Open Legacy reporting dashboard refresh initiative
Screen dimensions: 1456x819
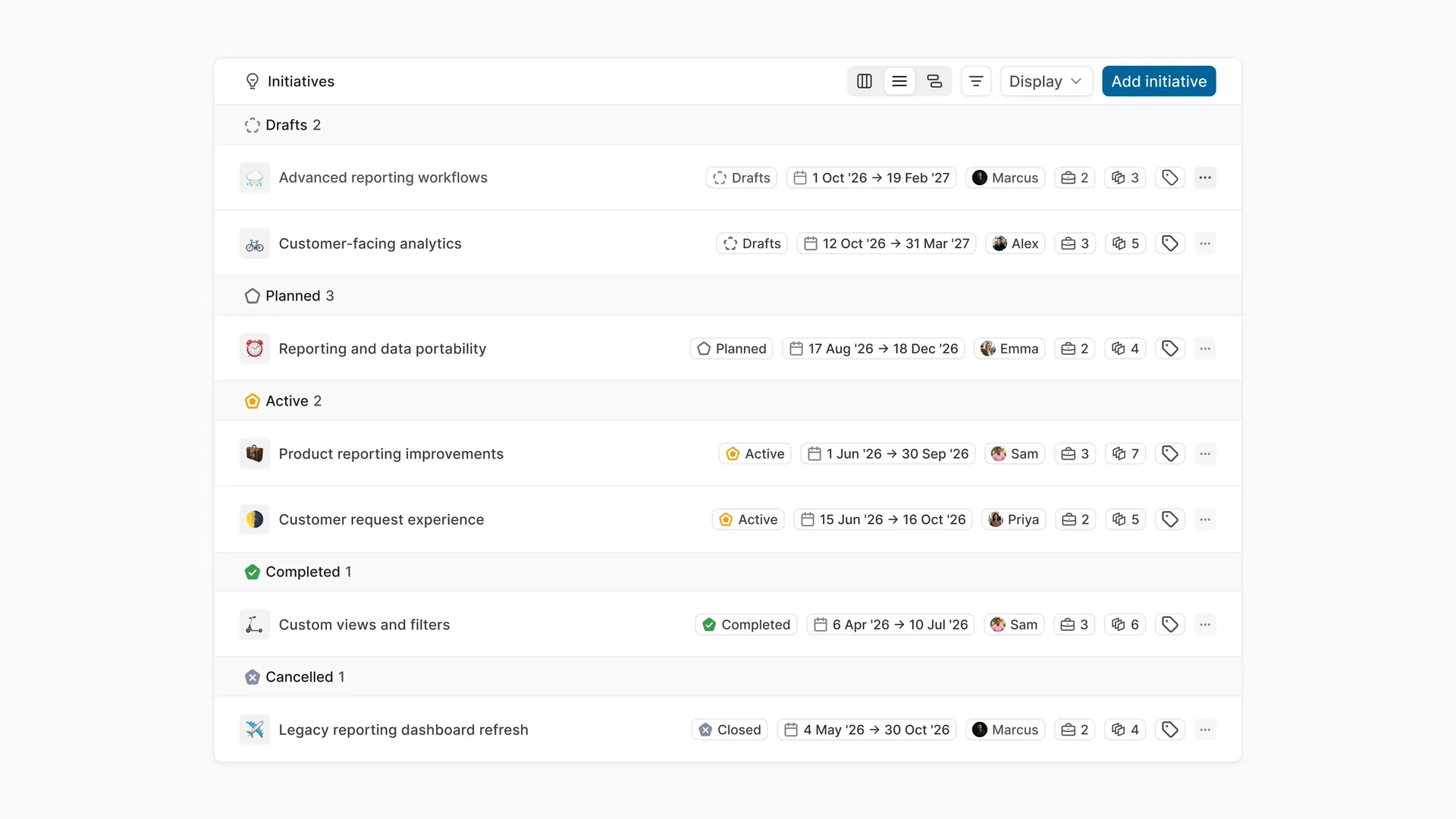403,730
